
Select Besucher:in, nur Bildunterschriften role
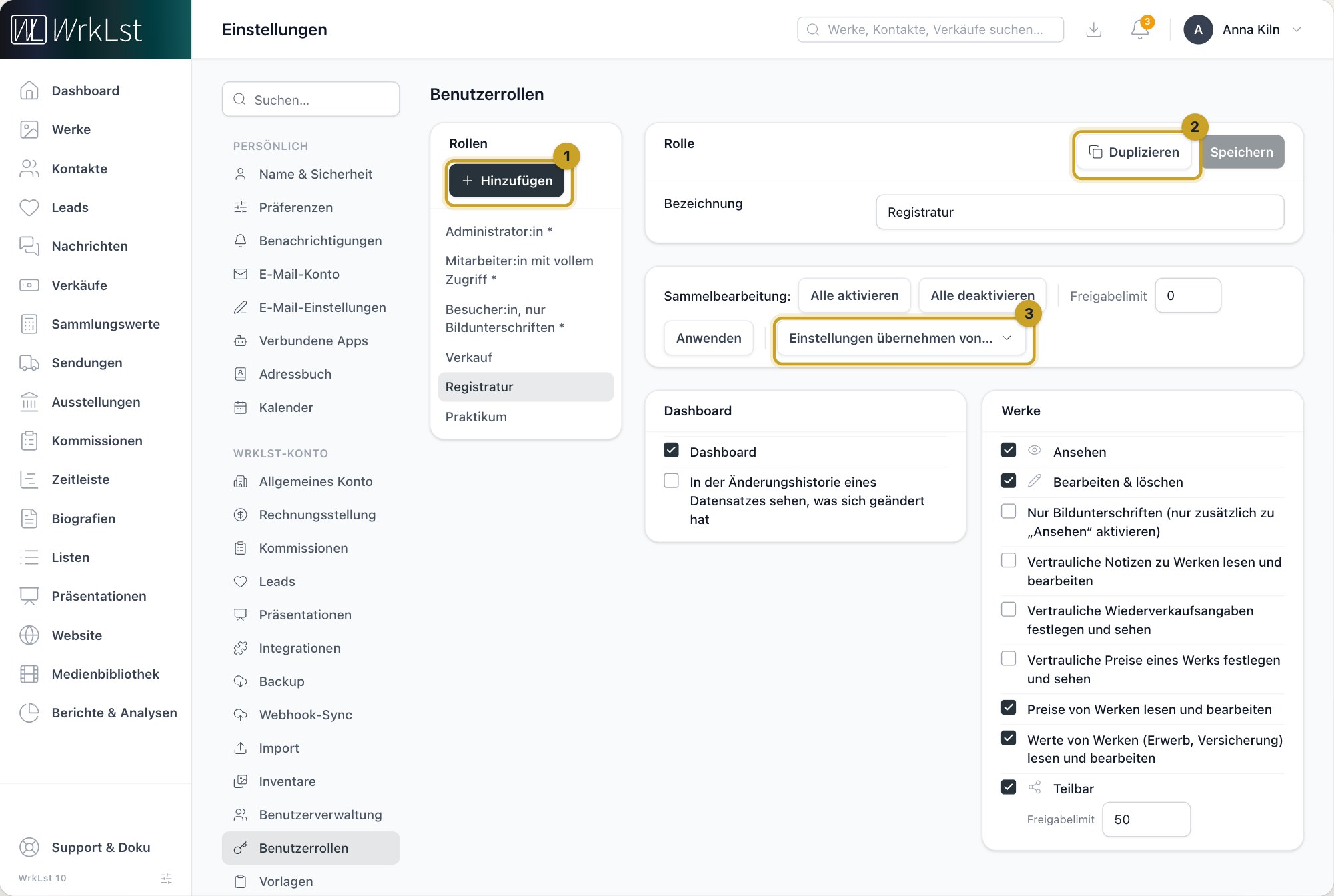tap(526, 318)
